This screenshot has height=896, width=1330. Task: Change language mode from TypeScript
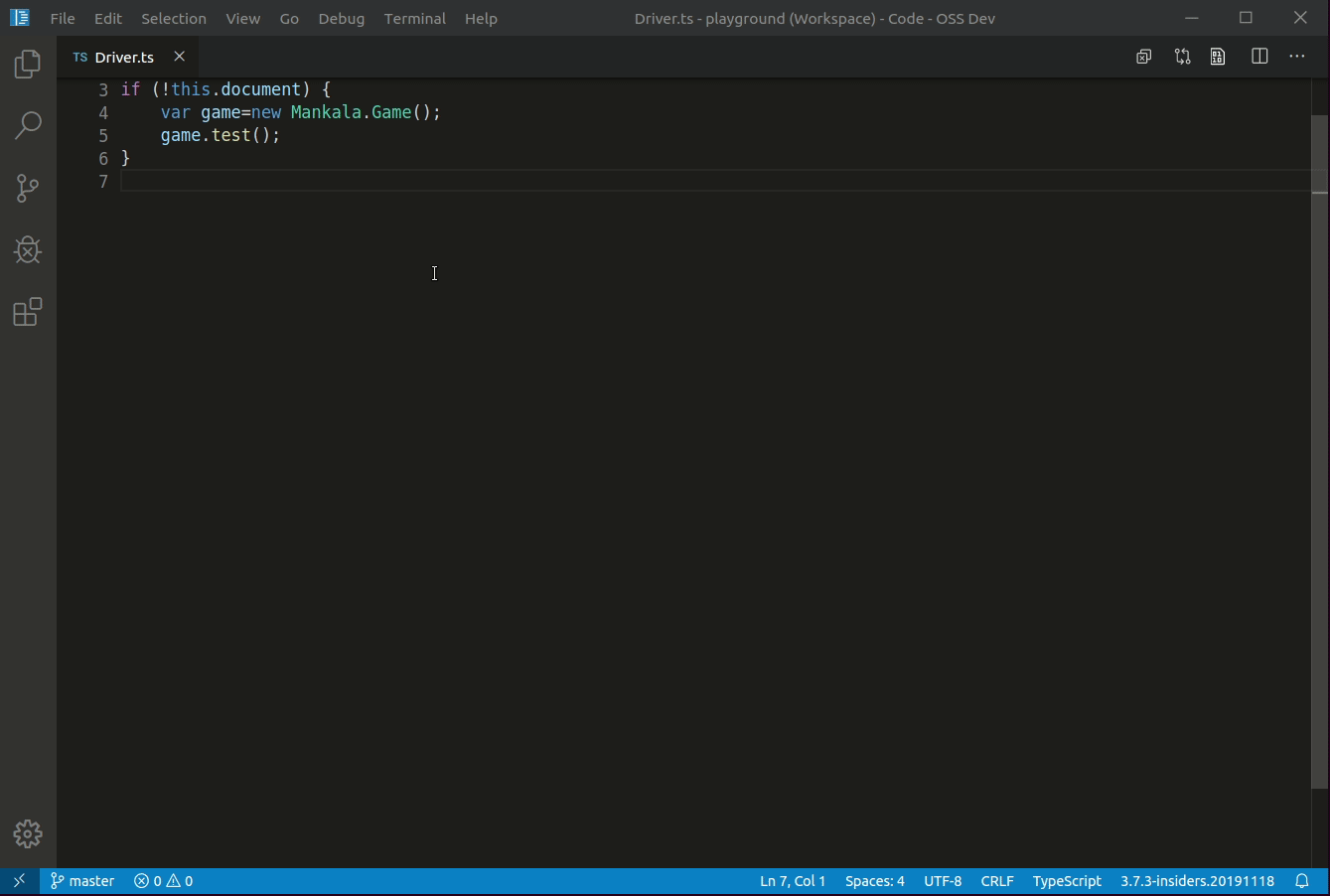point(1067,881)
